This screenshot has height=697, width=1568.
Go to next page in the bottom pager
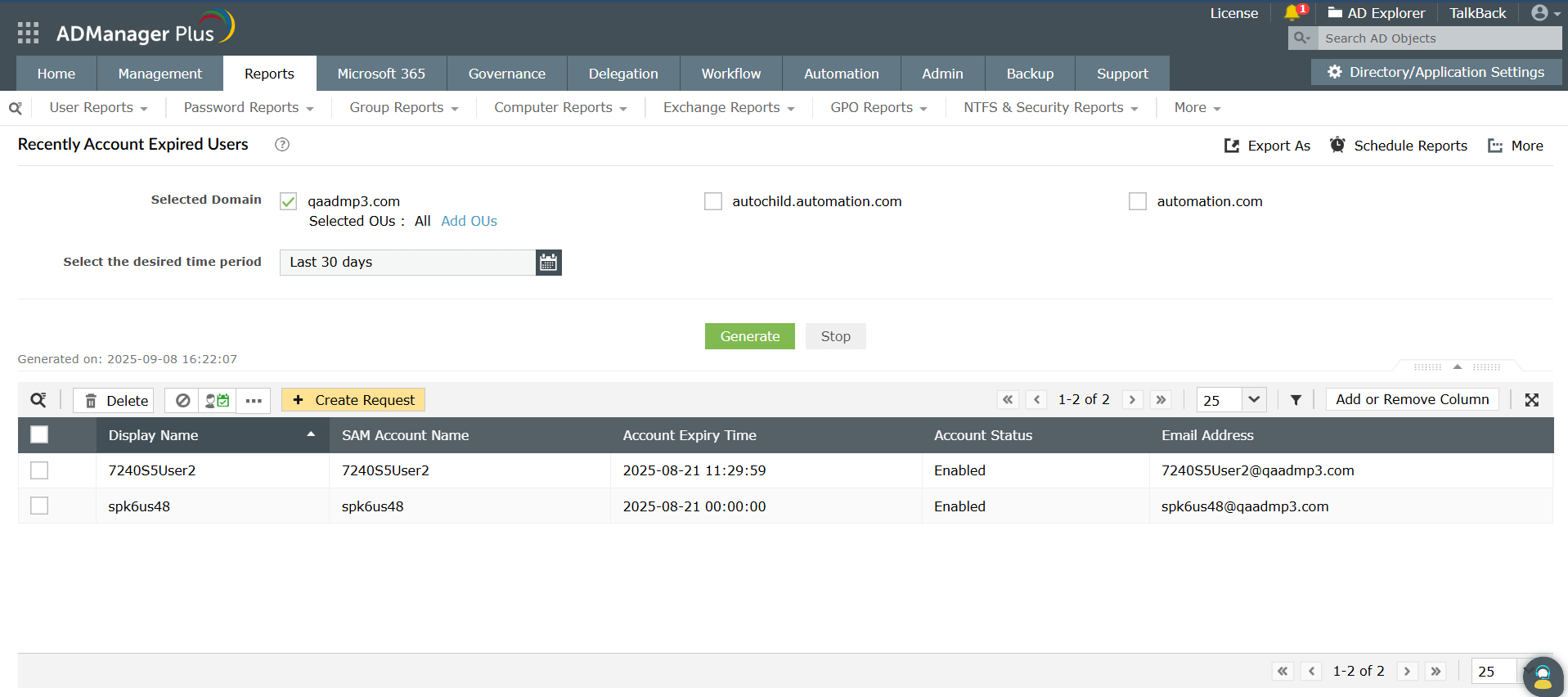[x=1407, y=671]
